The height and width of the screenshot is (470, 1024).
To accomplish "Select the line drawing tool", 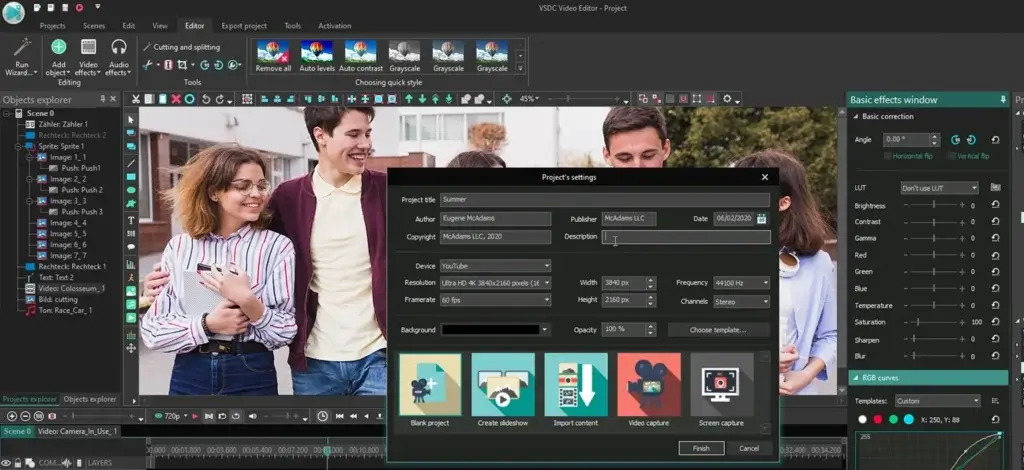I will (x=131, y=163).
